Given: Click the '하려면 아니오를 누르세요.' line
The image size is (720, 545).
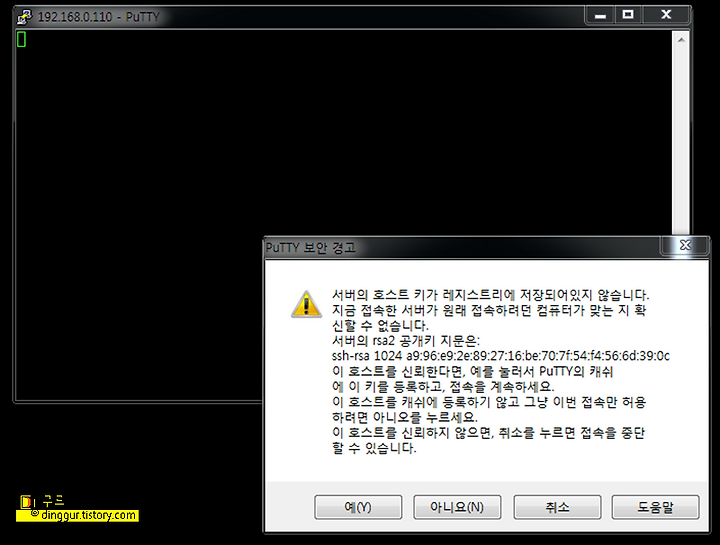Looking at the screenshot, I should coord(405,417).
